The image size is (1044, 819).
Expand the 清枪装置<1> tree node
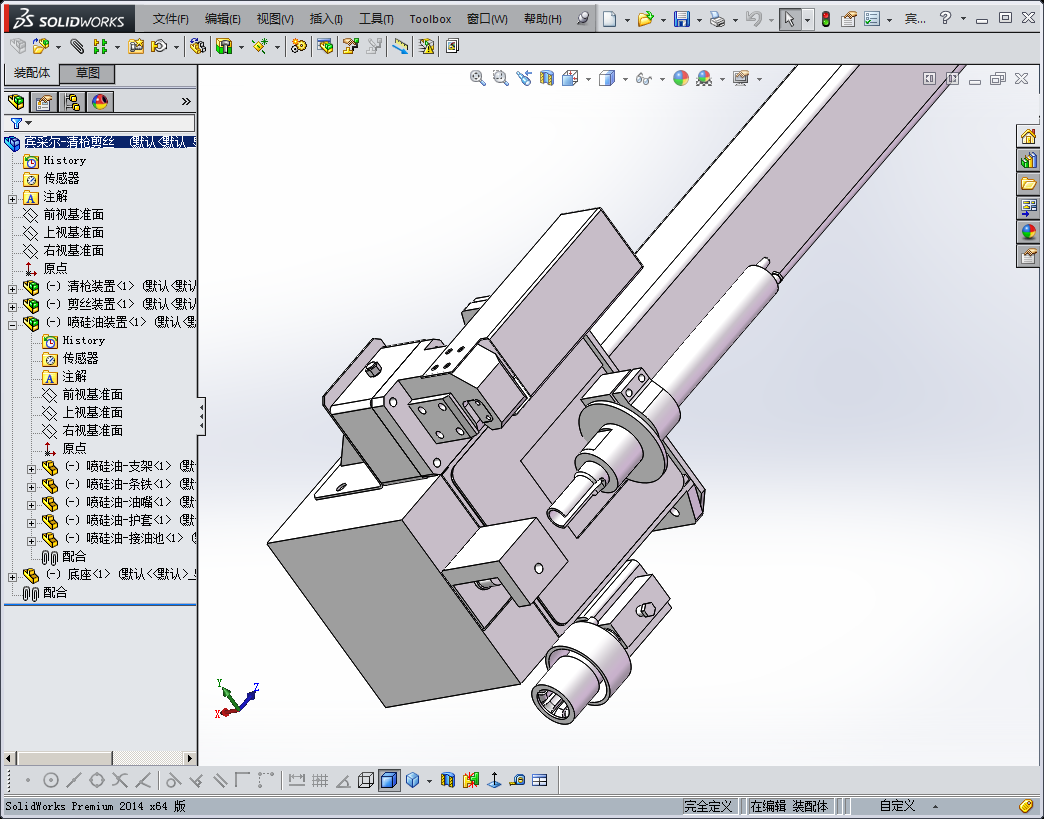(x=13, y=289)
